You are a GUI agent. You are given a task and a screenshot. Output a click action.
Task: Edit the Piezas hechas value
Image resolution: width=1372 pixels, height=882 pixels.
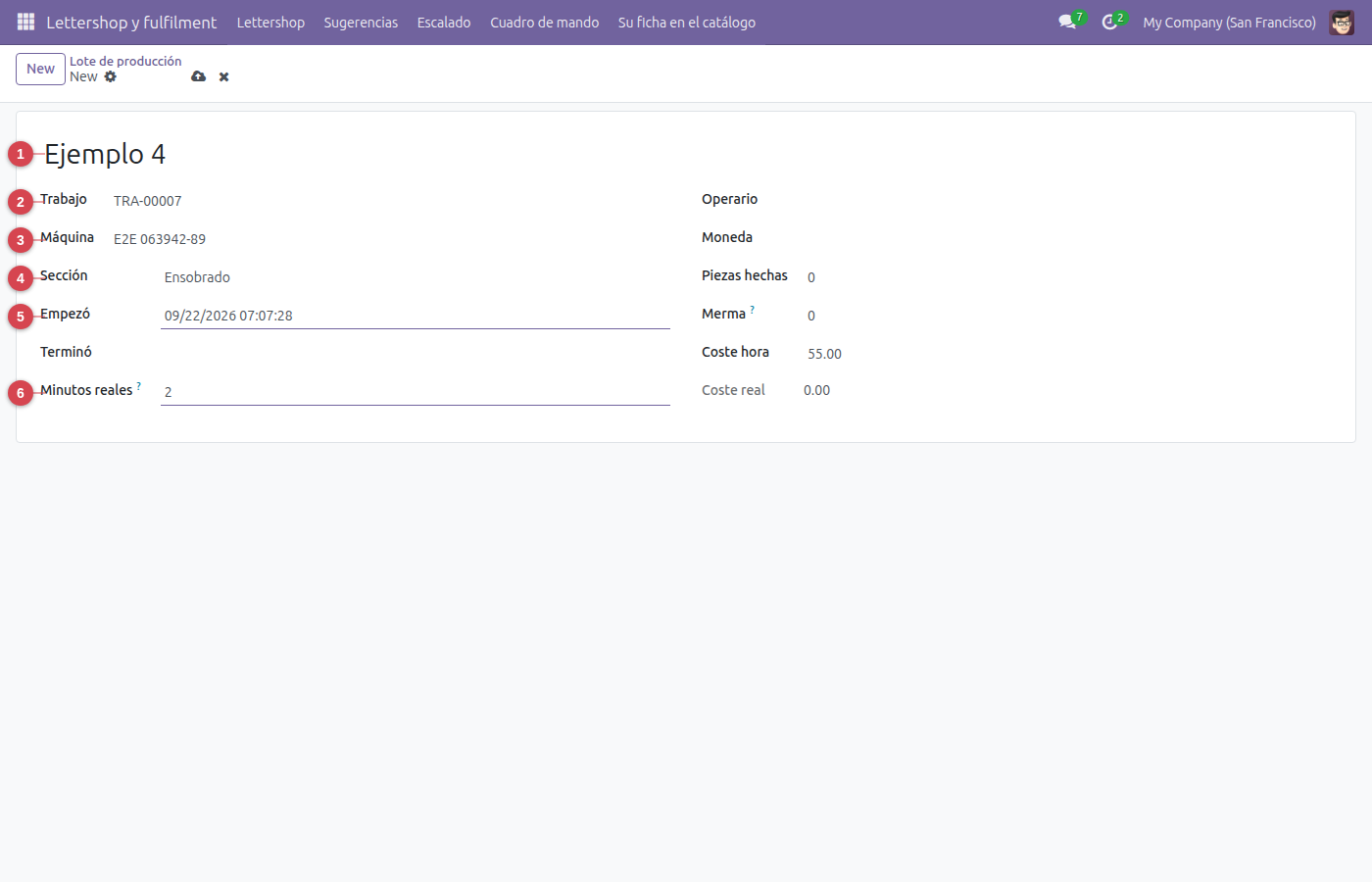(x=1068, y=277)
